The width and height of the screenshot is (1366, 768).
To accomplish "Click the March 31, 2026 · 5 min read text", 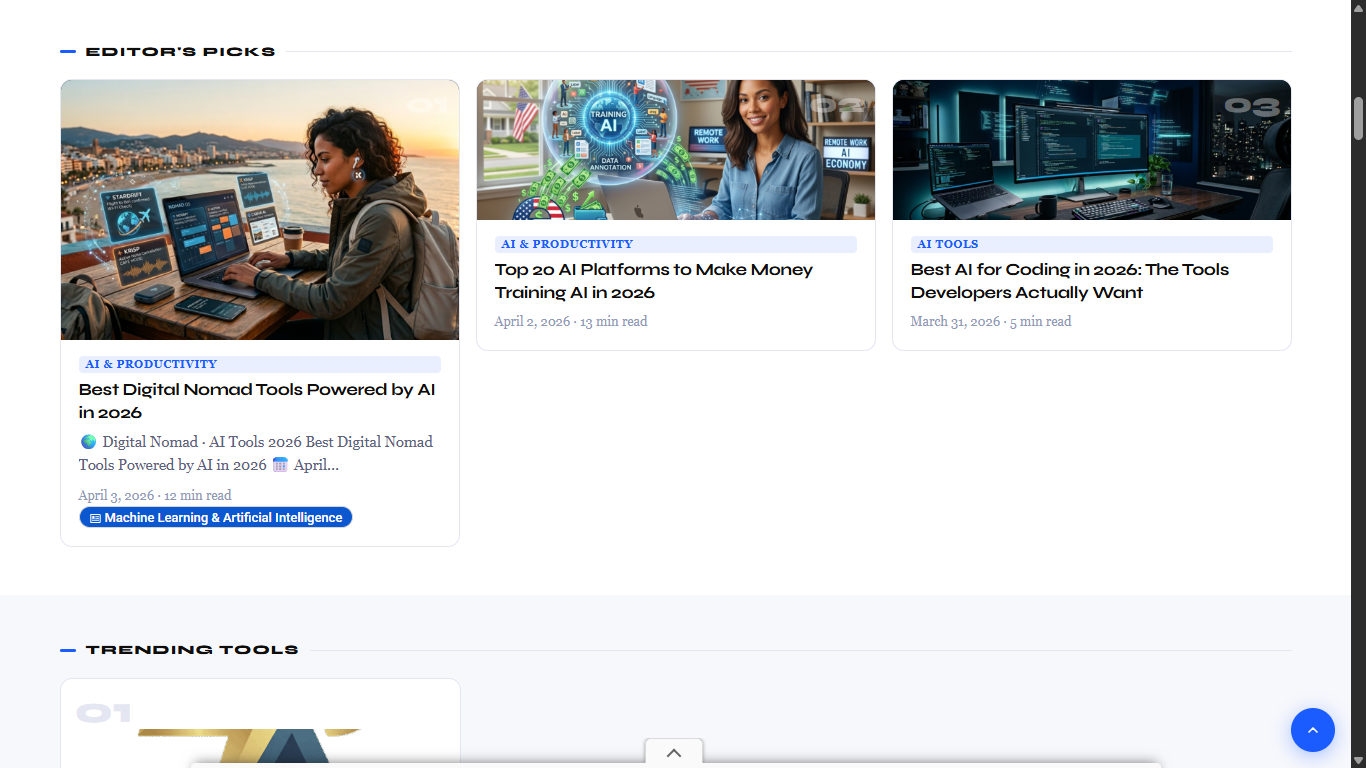I will [991, 321].
